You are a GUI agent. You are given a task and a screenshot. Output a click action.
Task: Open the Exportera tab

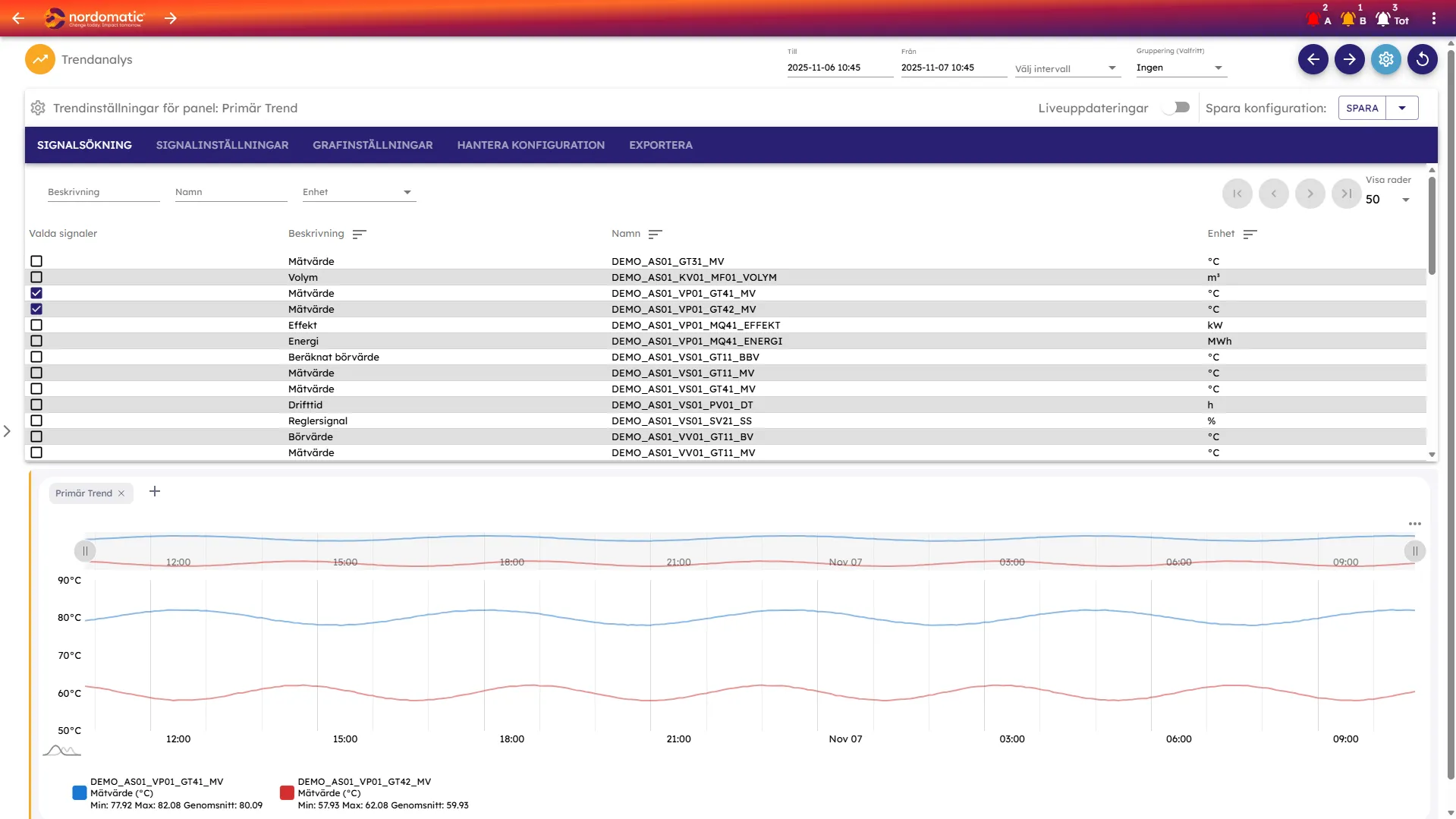pos(660,145)
